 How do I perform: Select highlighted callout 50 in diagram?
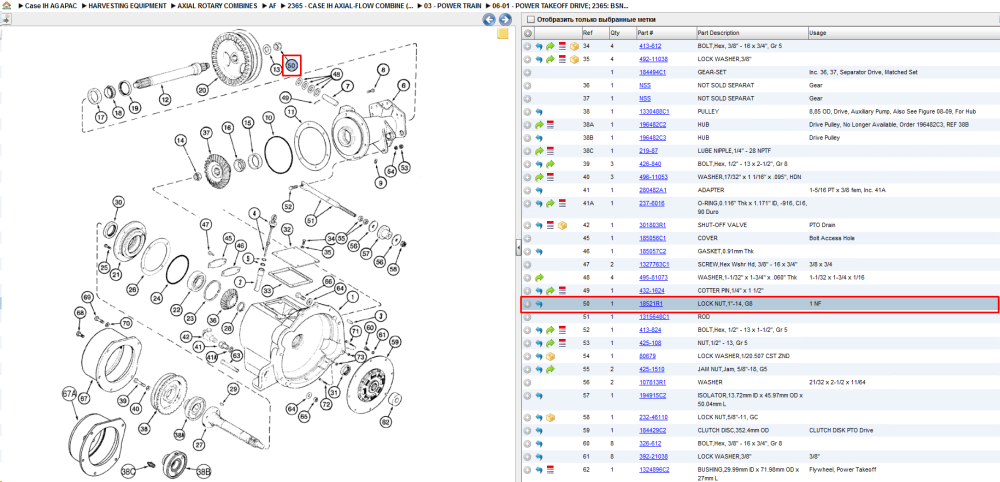(x=291, y=65)
